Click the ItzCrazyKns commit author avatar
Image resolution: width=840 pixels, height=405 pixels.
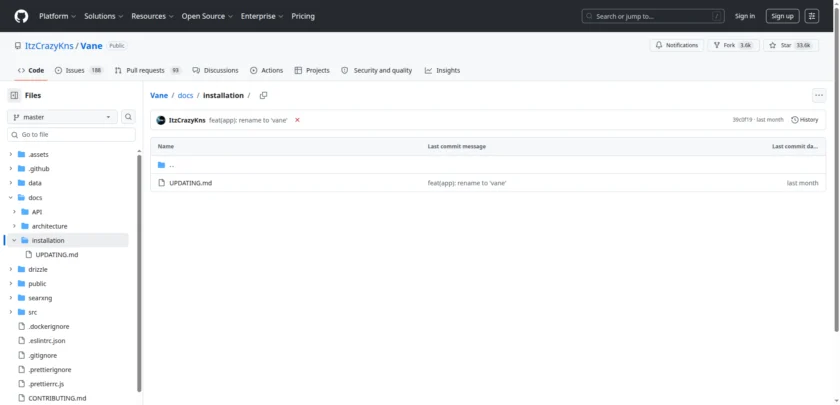pos(161,120)
